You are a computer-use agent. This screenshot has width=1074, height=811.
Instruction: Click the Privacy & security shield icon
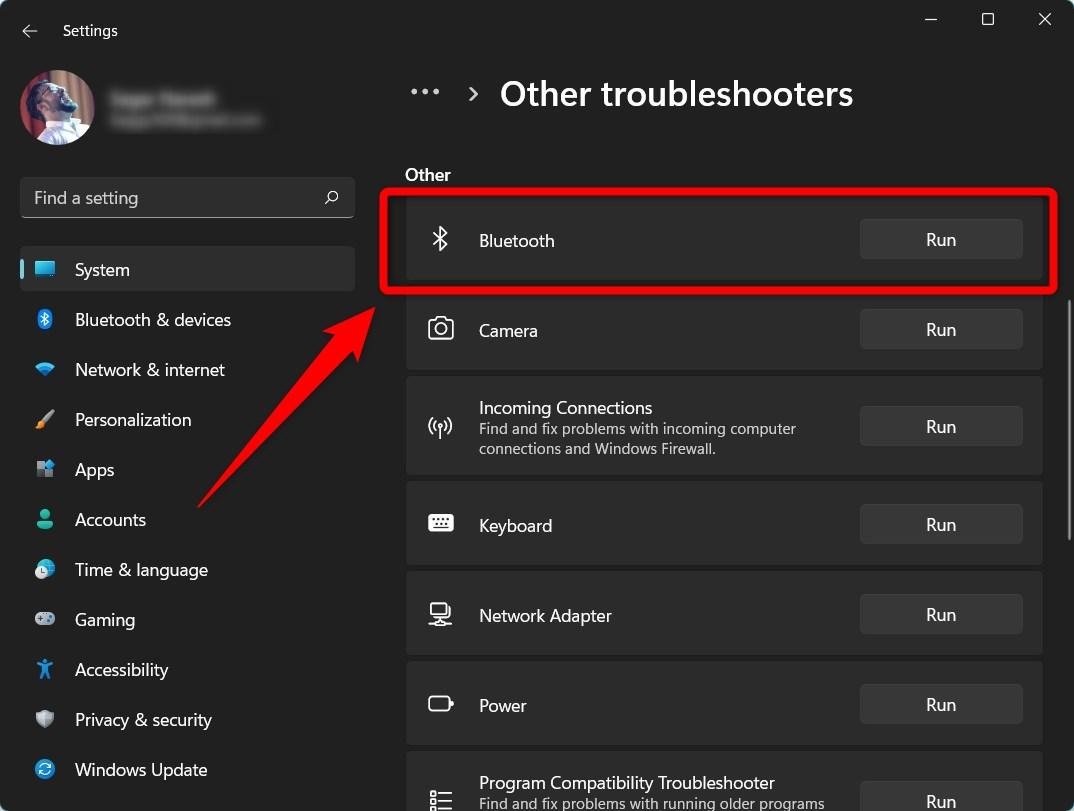(x=45, y=719)
